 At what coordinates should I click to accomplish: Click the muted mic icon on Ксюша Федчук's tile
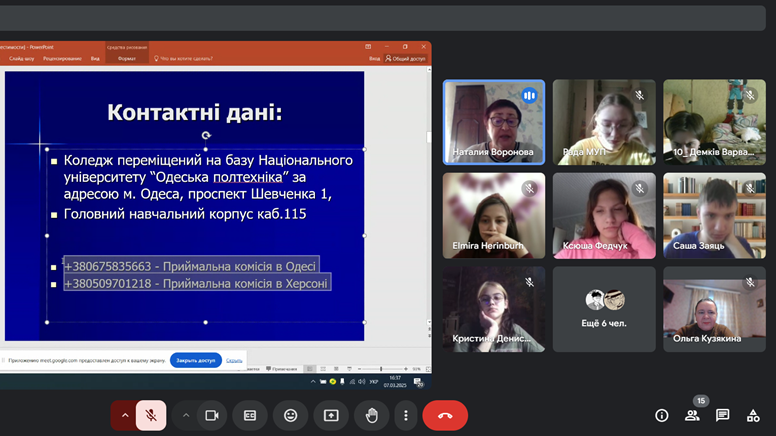[x=639, y=189]
